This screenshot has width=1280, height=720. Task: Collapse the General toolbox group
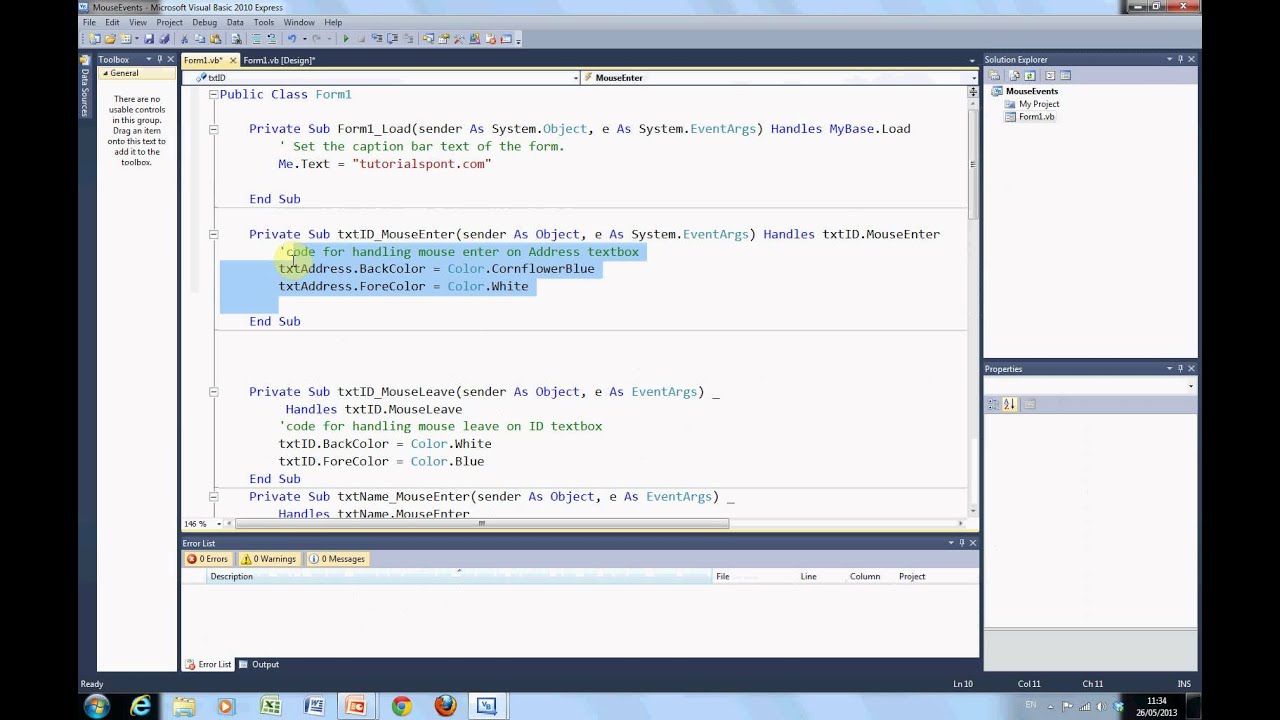(x=104, y=73)
